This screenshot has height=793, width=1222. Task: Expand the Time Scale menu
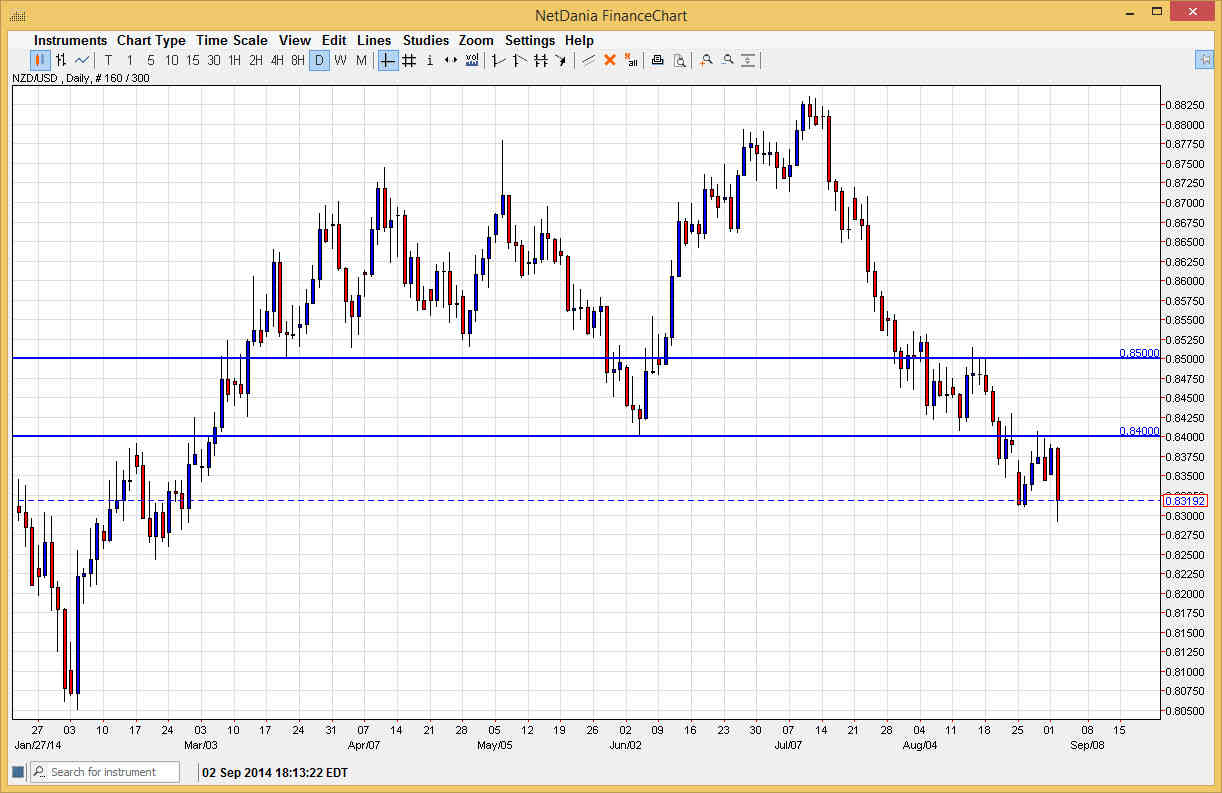click(x=231, y=40)
